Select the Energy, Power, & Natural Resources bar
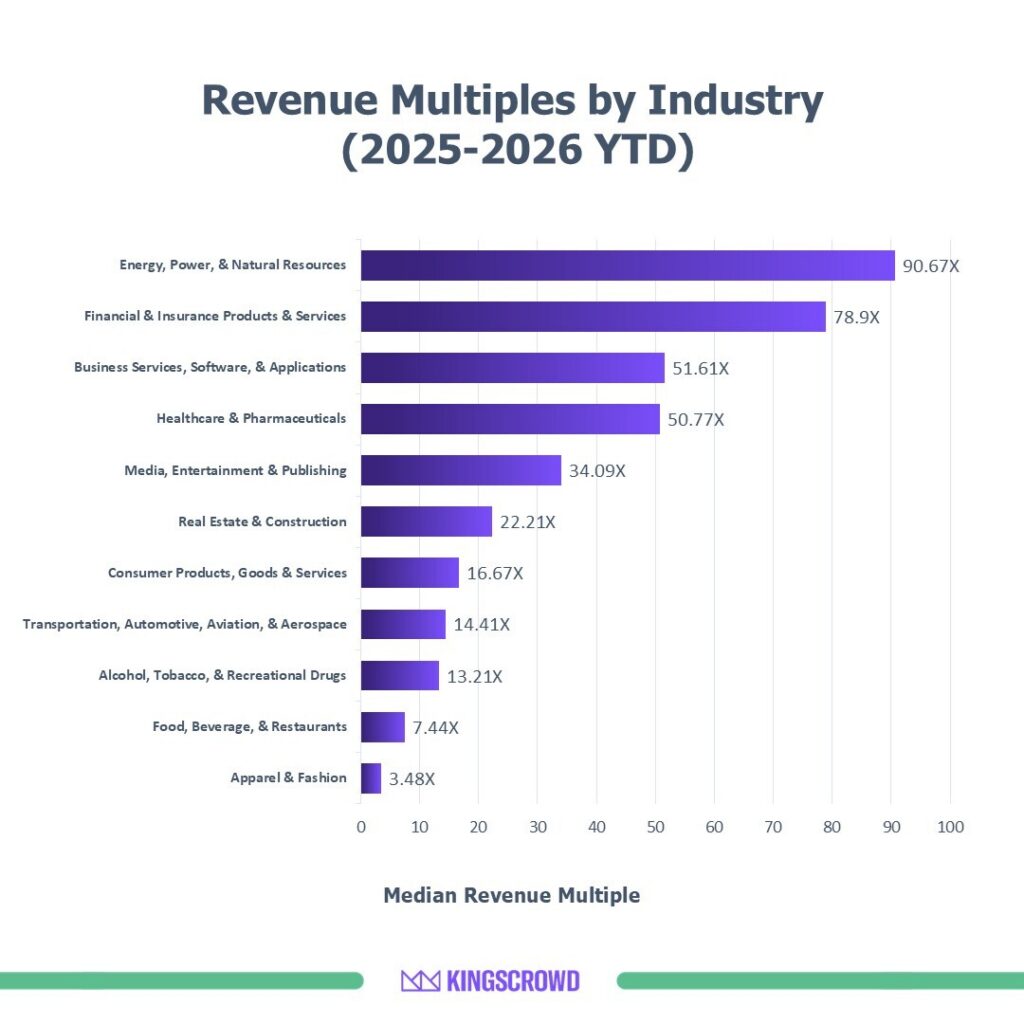The image size is (1024, 1024). coord(628,265)
